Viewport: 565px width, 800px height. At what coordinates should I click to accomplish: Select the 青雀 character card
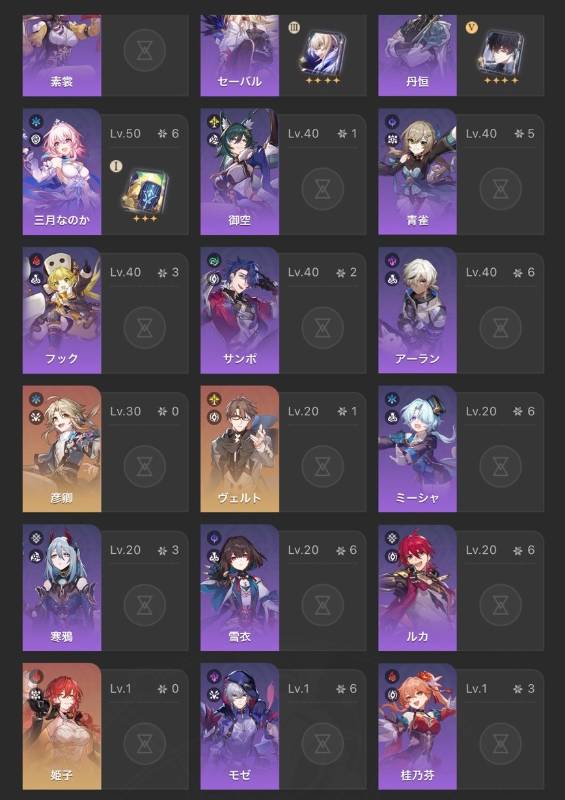[417, 171]
